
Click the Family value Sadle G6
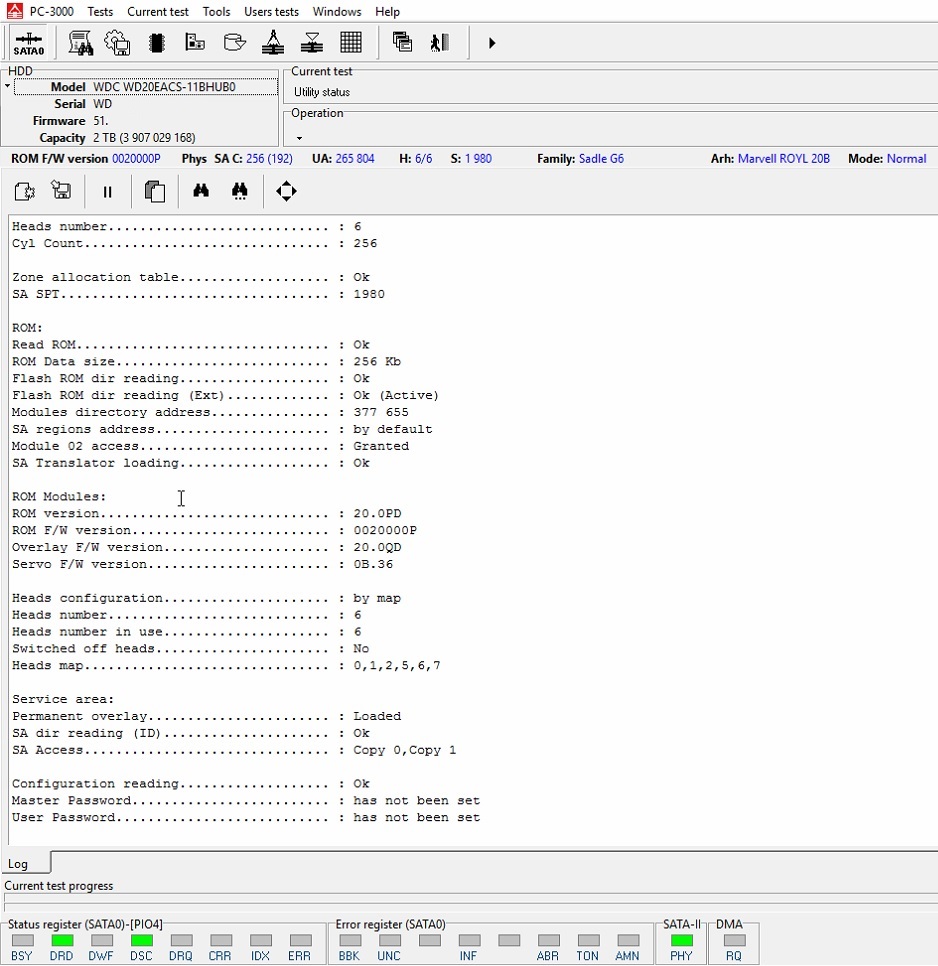[601, 159]
